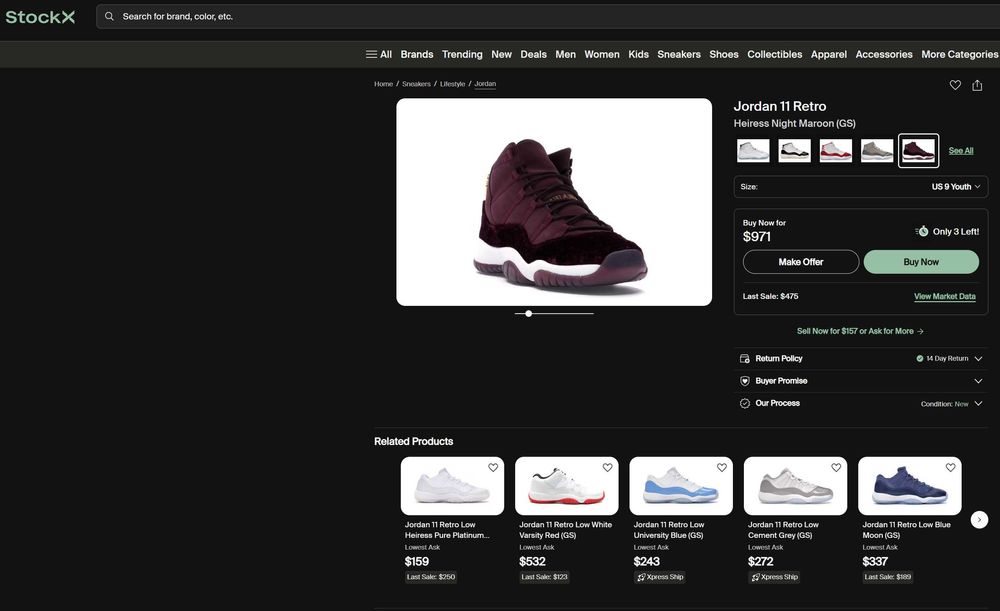Click next arrow in Related Products carousel
The image size is (1000, 611).
[979, 520]
